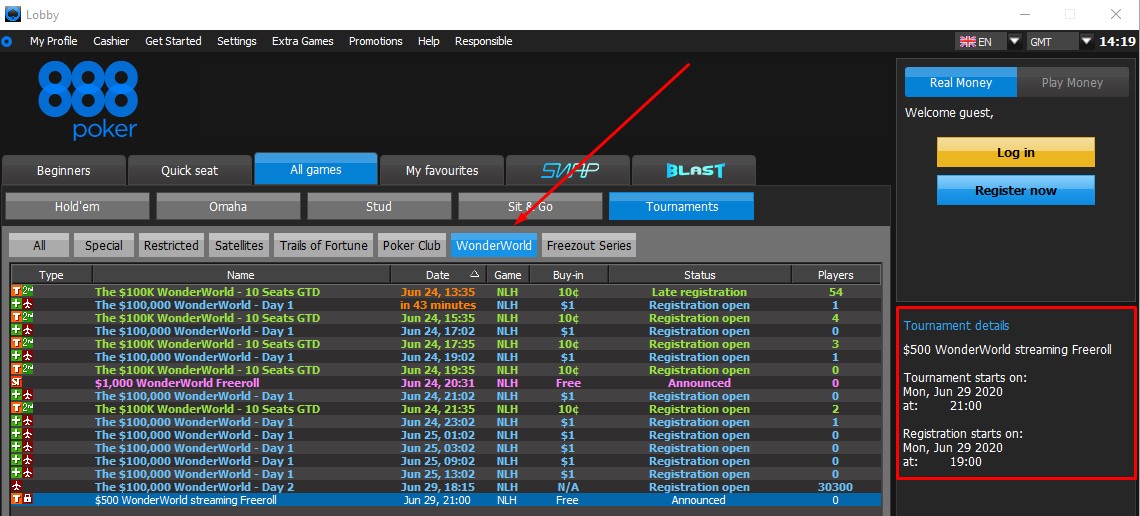Click the orange T icon in Jun 24, 15:35 row
This screenshot has height=516, width=1140.
(x=16, y=318)
